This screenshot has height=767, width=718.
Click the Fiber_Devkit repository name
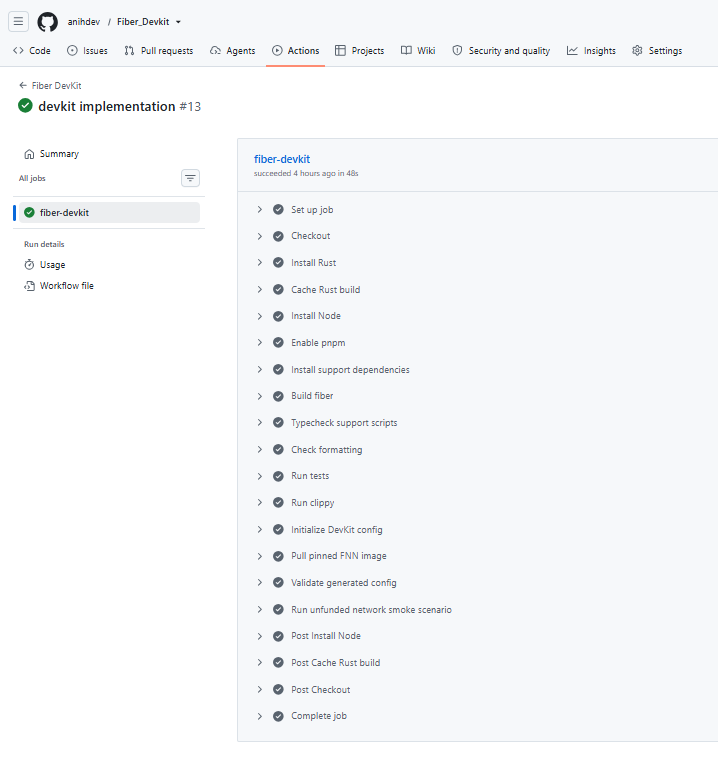pyautogui.click(x=143, y=22)
